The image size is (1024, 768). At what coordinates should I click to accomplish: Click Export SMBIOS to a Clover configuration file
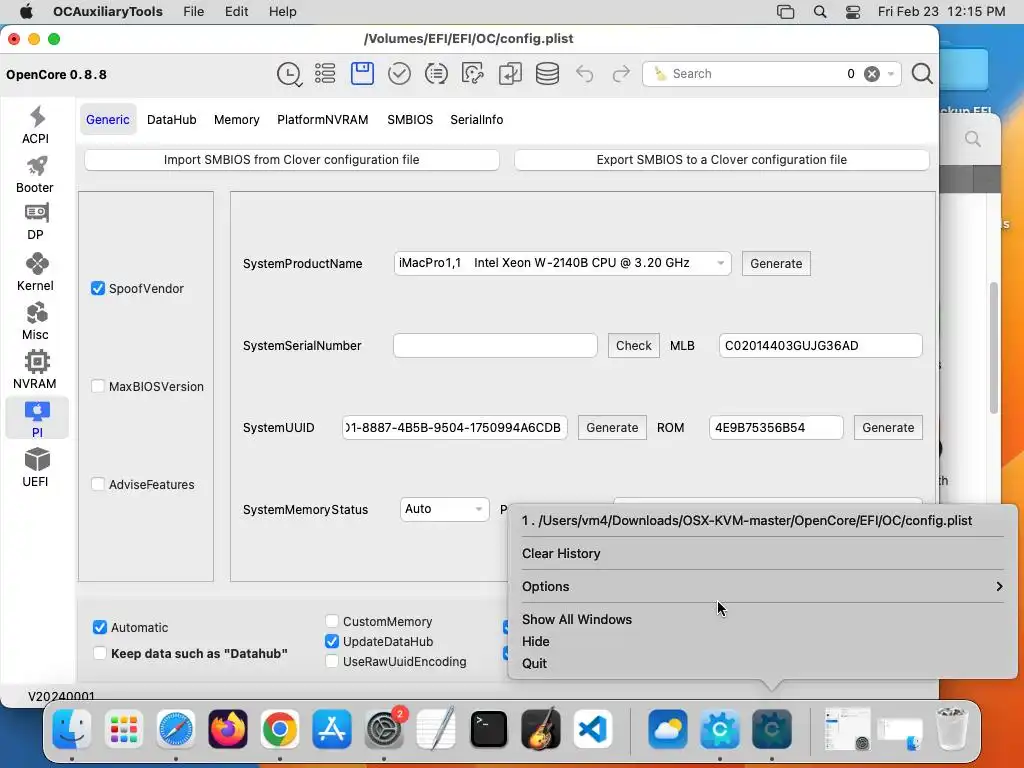coord(722,160)
